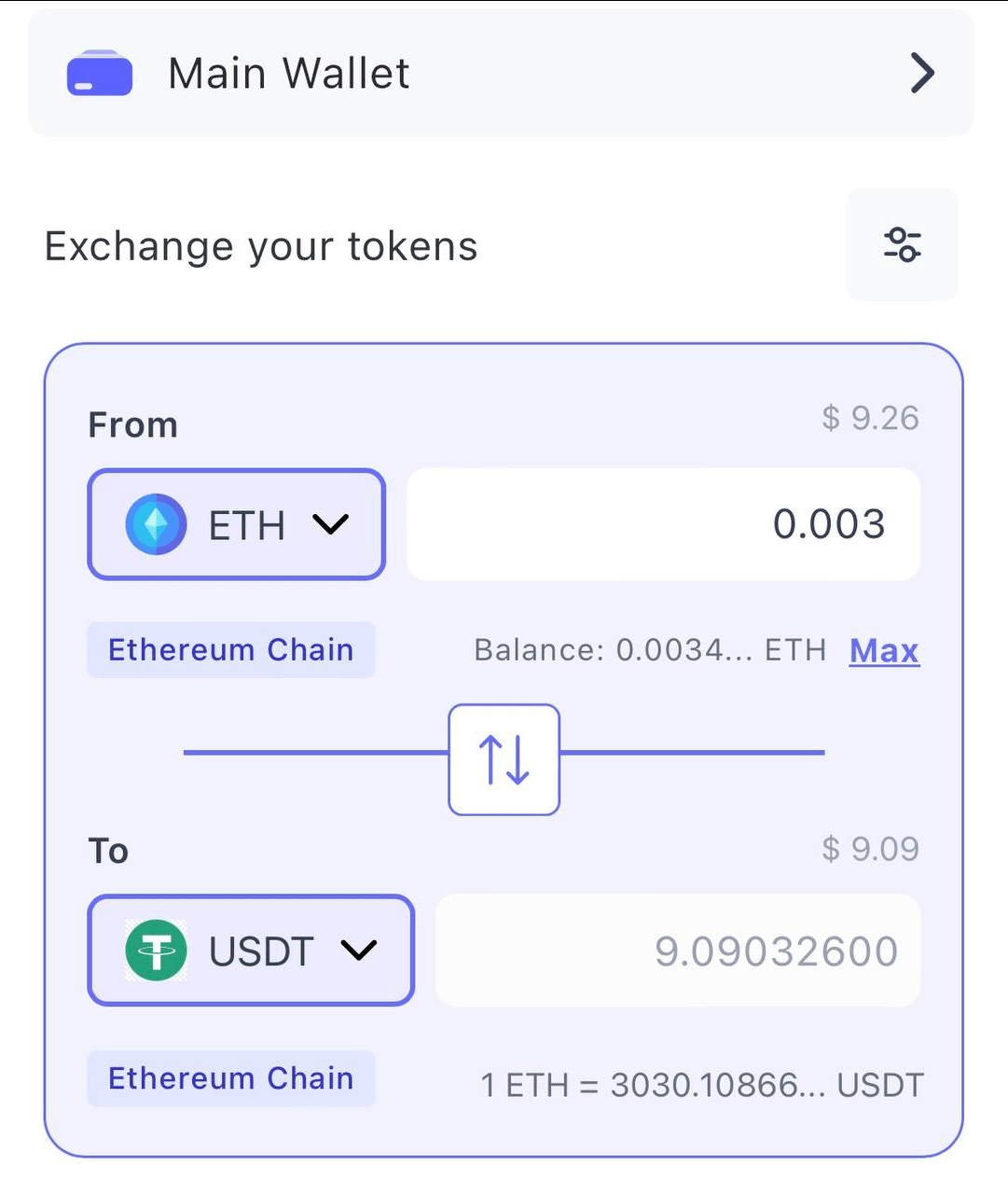
Task: Click the Max link
Action: coord(884,650)
